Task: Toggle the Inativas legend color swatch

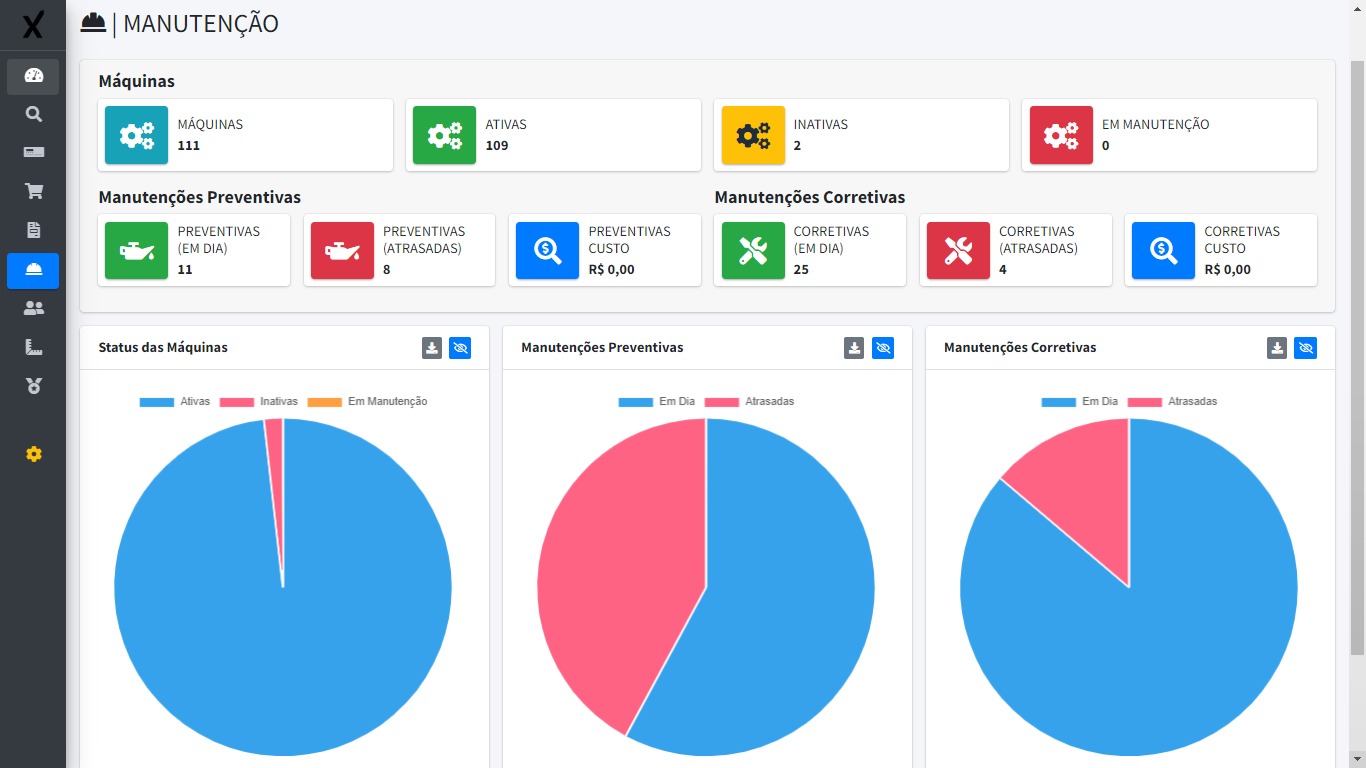Action: coord(237,402)
